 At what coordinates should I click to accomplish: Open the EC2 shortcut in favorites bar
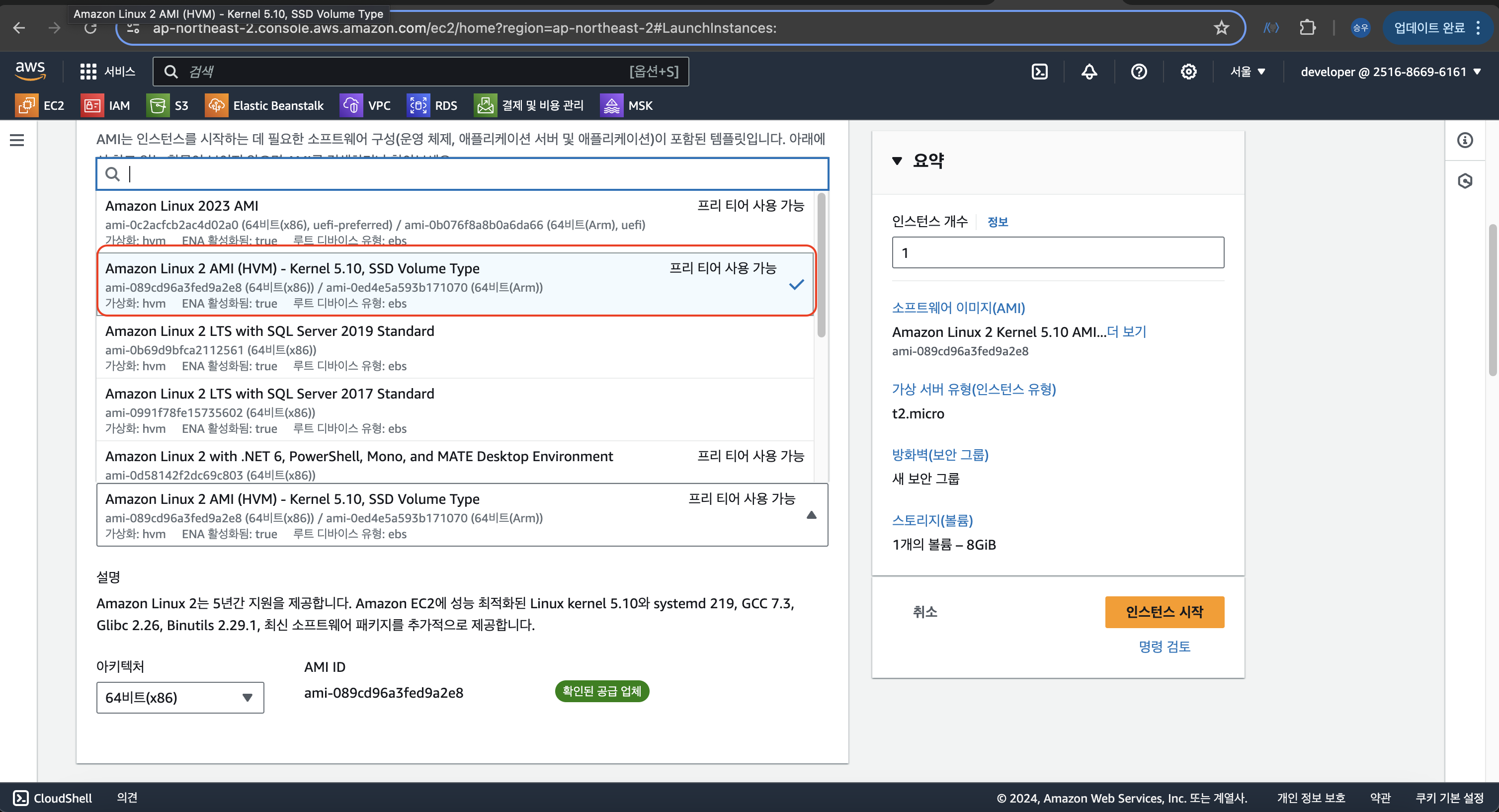(40, 105)
